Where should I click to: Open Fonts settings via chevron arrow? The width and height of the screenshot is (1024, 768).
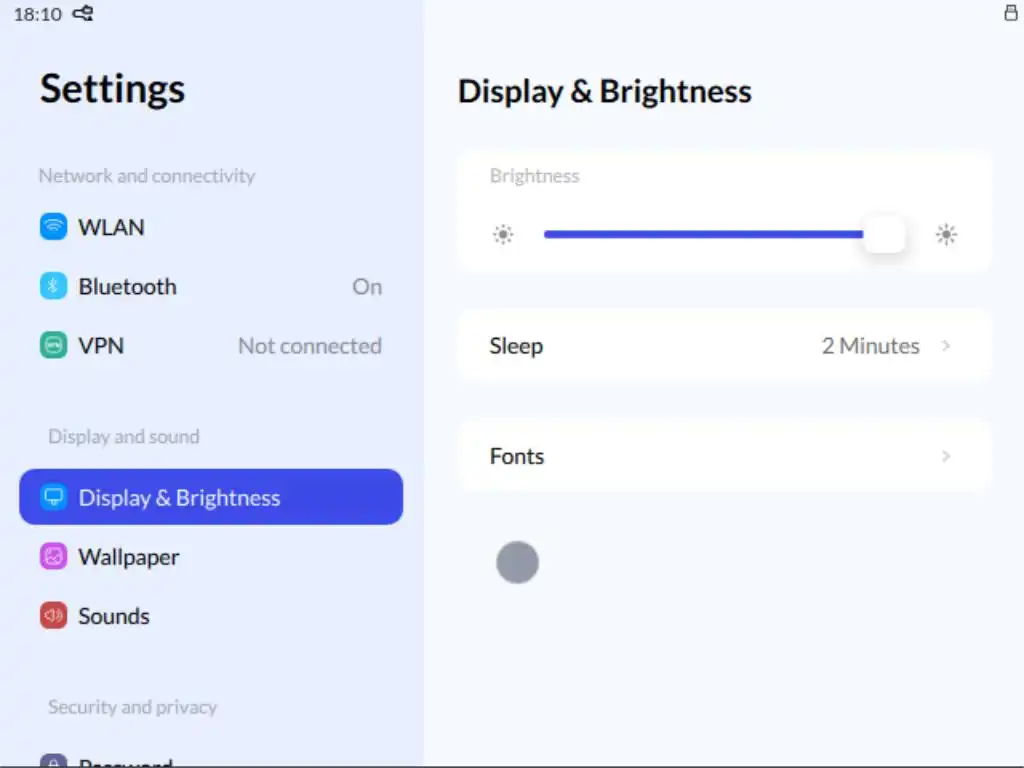point(946,456)
